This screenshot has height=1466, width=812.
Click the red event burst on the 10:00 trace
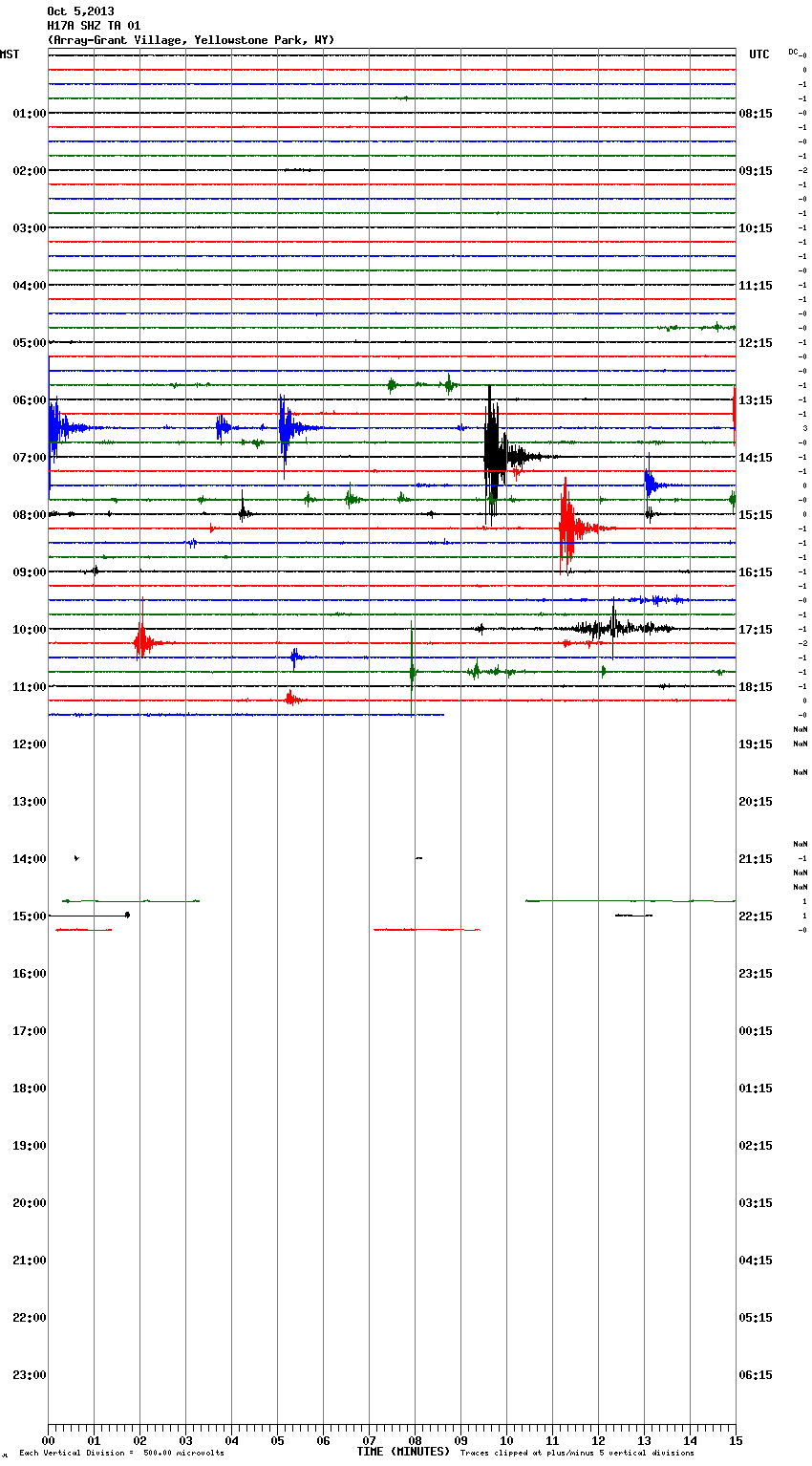pos(142,642)
